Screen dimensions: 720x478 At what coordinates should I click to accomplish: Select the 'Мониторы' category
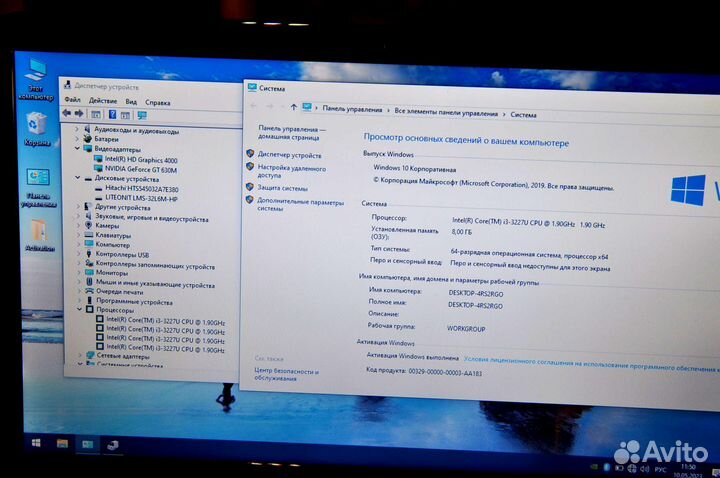pos(112,273)
